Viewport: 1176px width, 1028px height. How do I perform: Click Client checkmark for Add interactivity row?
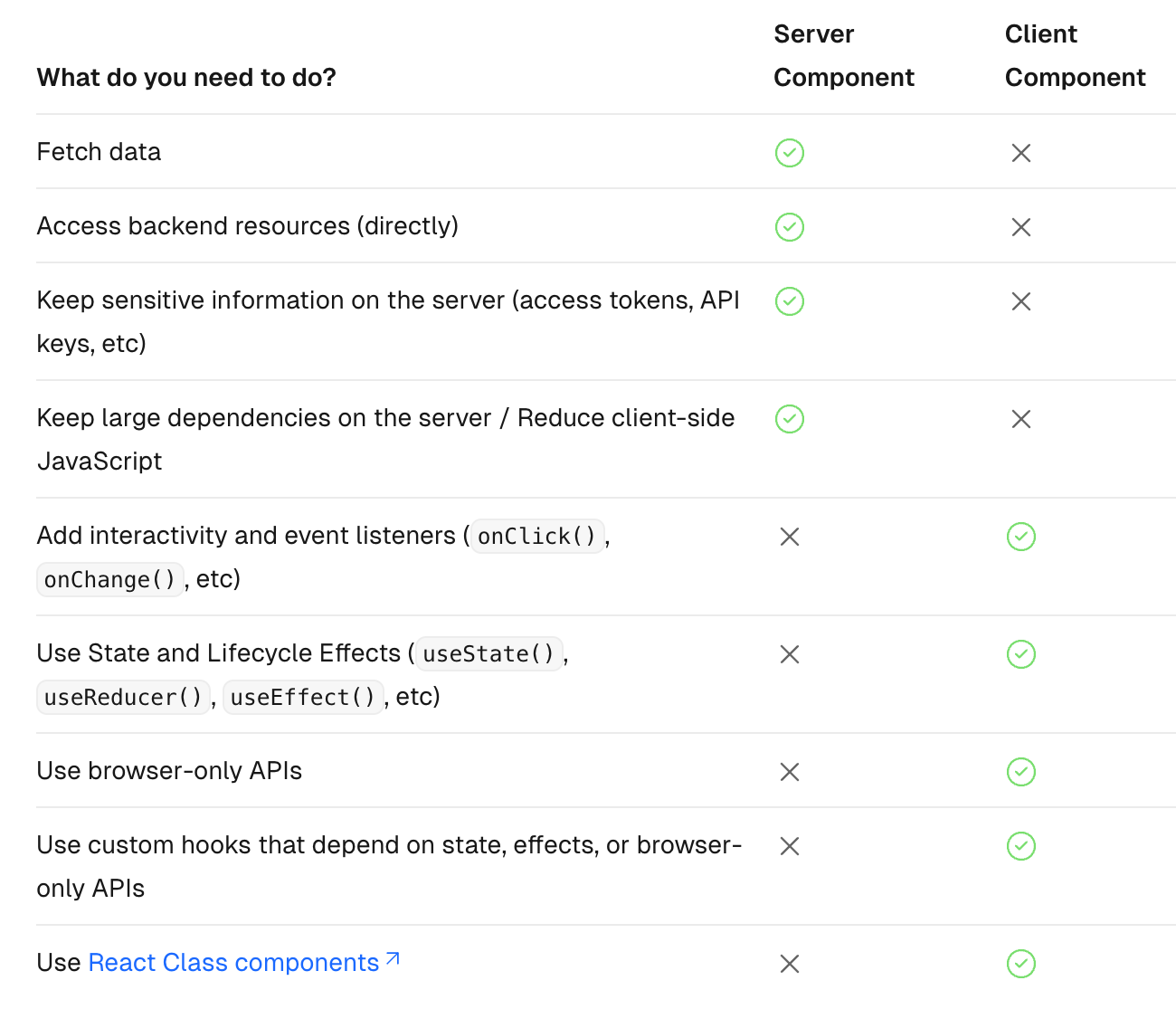tap(1020, 537)
